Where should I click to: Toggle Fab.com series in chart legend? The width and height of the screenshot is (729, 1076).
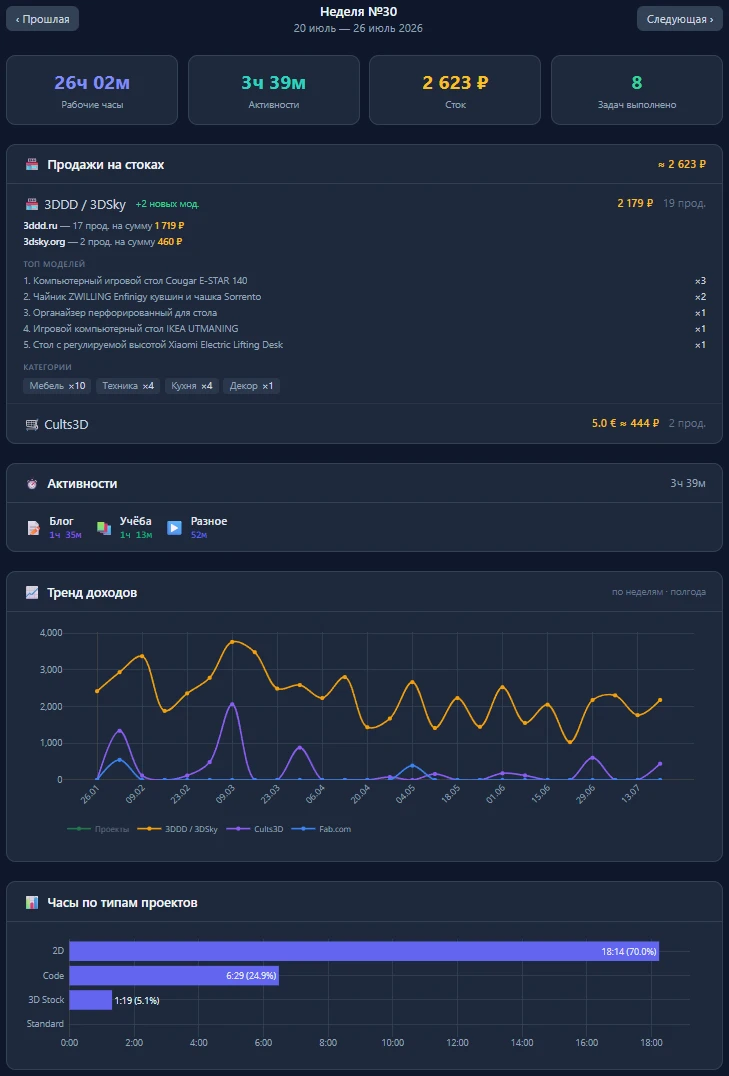(x=321, y=829)
